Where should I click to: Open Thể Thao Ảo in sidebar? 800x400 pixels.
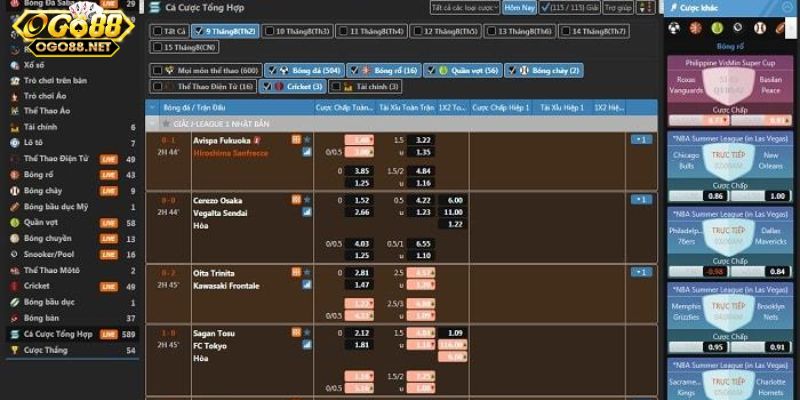[x=47, y=111]
